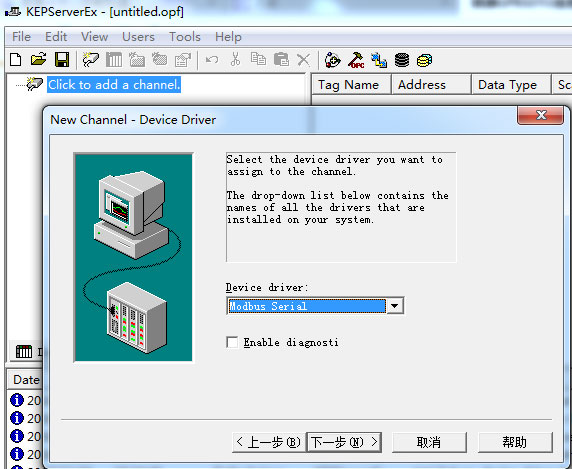Click the KEPServerEx title bar application icon

tap(13, 11)
